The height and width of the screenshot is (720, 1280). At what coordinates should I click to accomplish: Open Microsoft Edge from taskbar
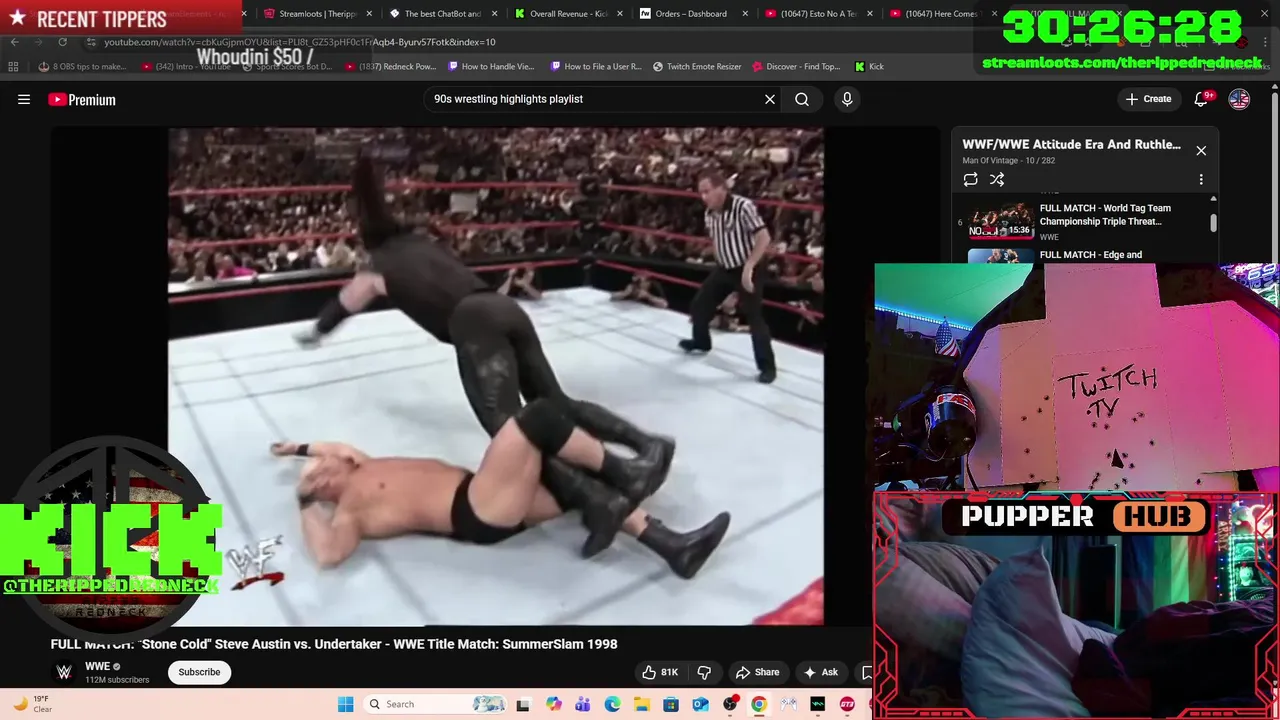coord(612,704)
